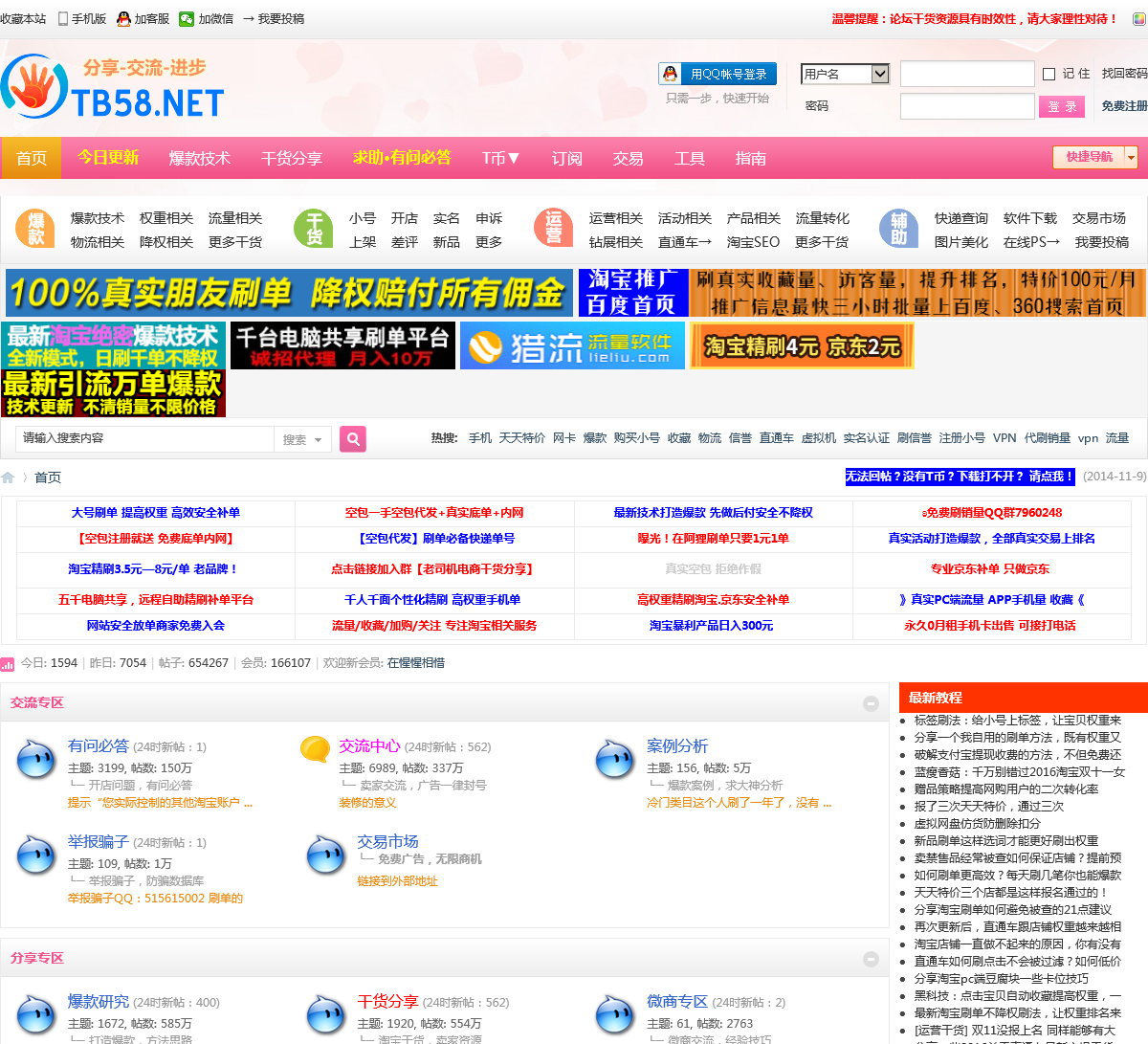1148x1044 pixels.
Task: Click the 淘宝SEO category link
Action: tap(753, 242)
